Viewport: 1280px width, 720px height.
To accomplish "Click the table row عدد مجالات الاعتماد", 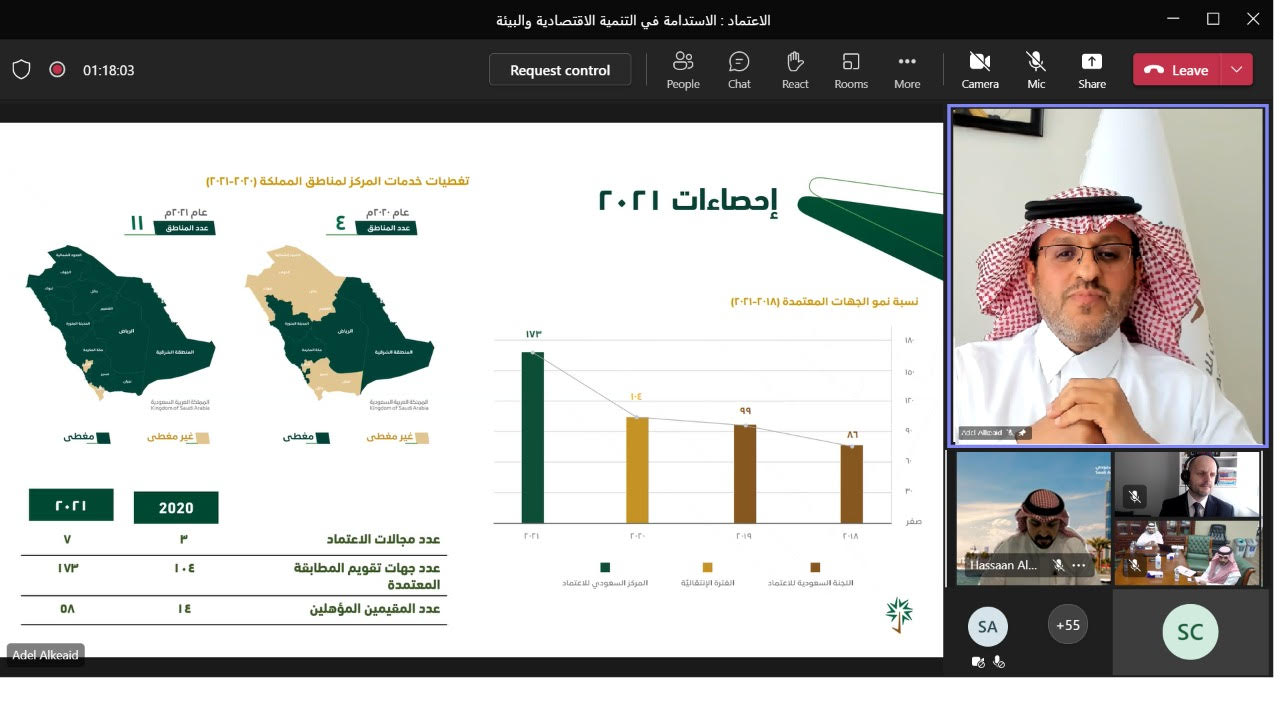I will click(234, 540).
